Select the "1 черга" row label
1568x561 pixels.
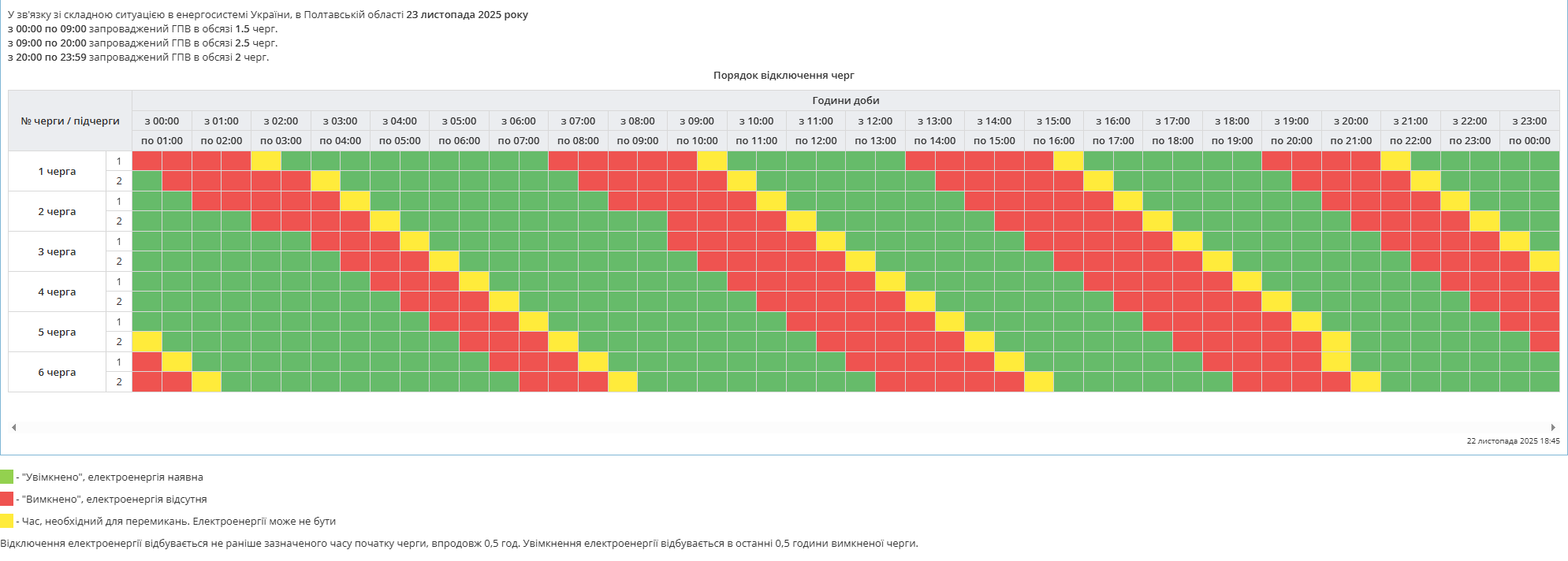[x=57, y=171]
